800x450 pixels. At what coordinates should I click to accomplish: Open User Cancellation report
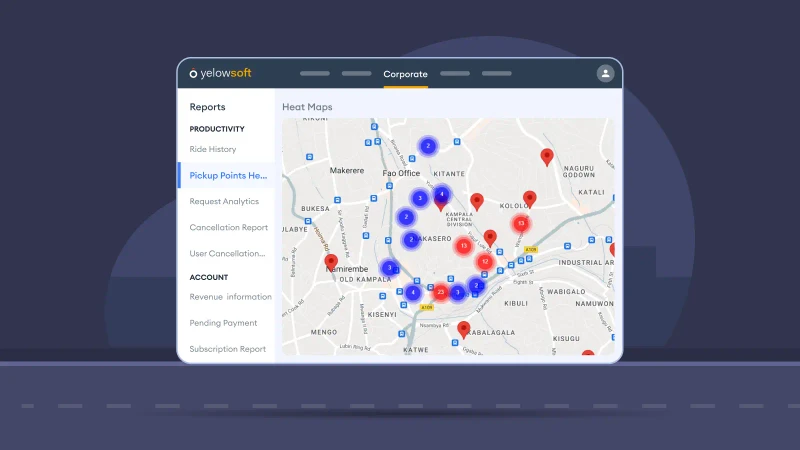click(227, 253)
